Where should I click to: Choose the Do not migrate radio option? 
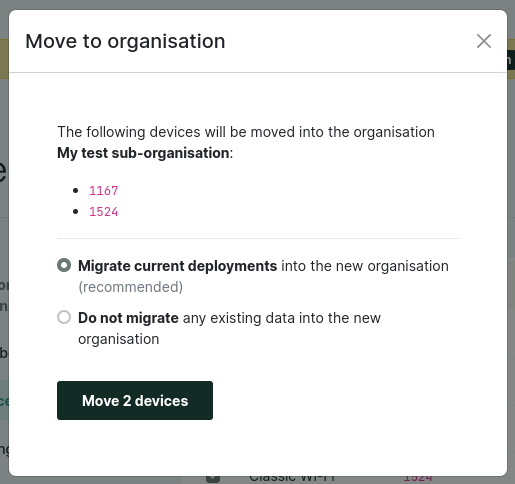point(64,317)
